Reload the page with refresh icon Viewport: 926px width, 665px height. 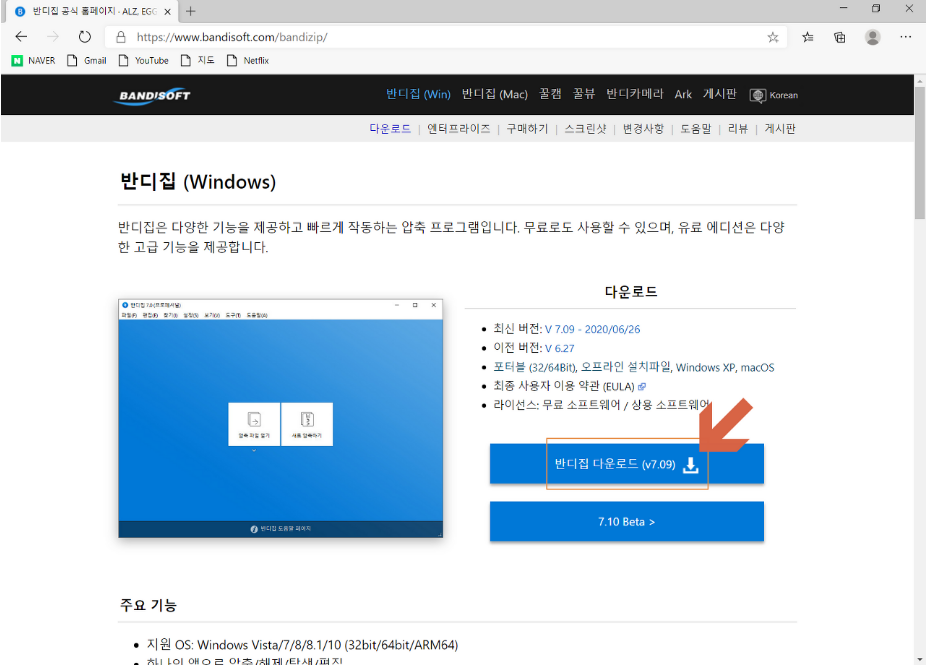[x=85, y=37]
